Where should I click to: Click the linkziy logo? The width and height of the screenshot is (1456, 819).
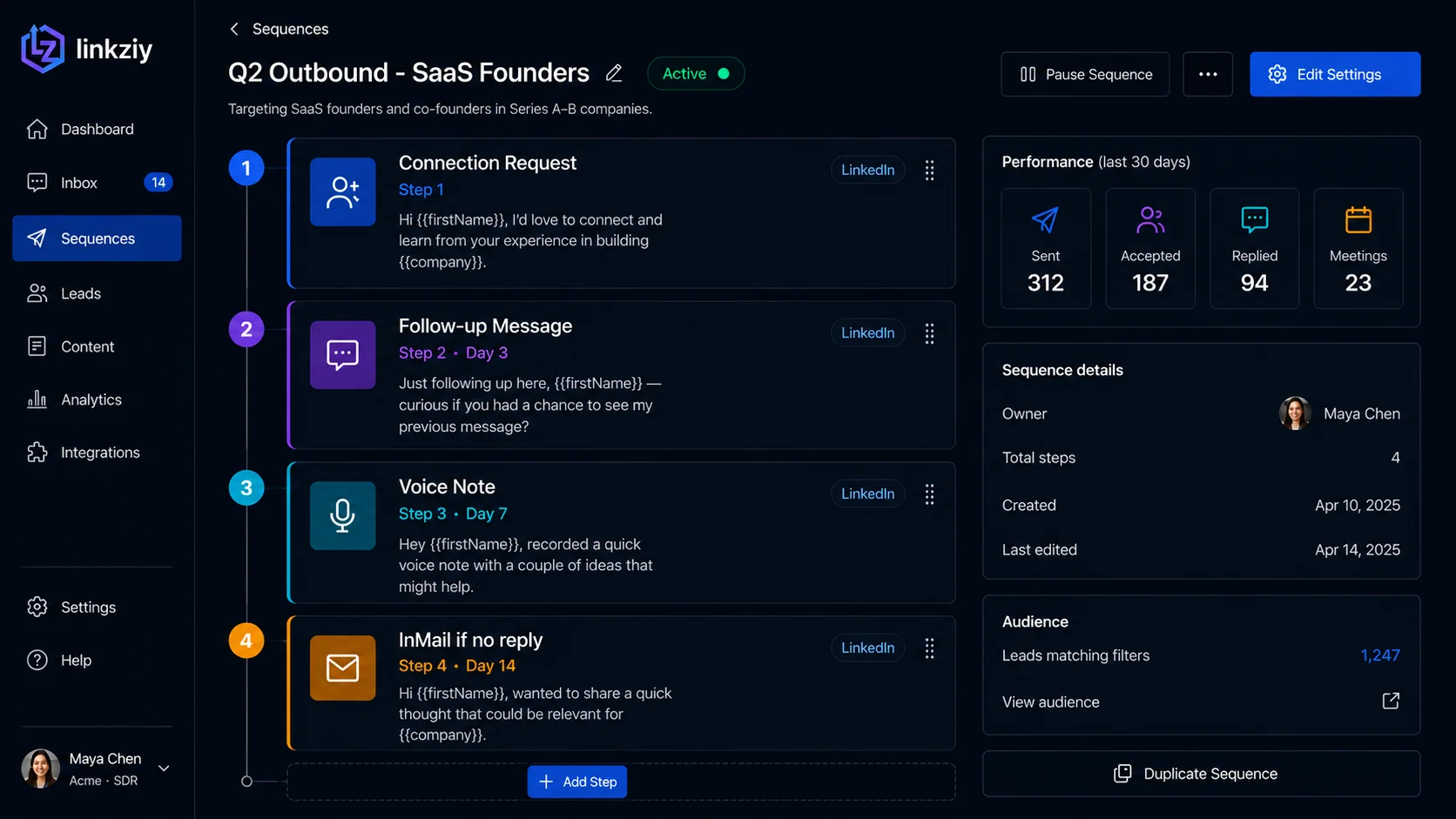click(x=87, y=49)
